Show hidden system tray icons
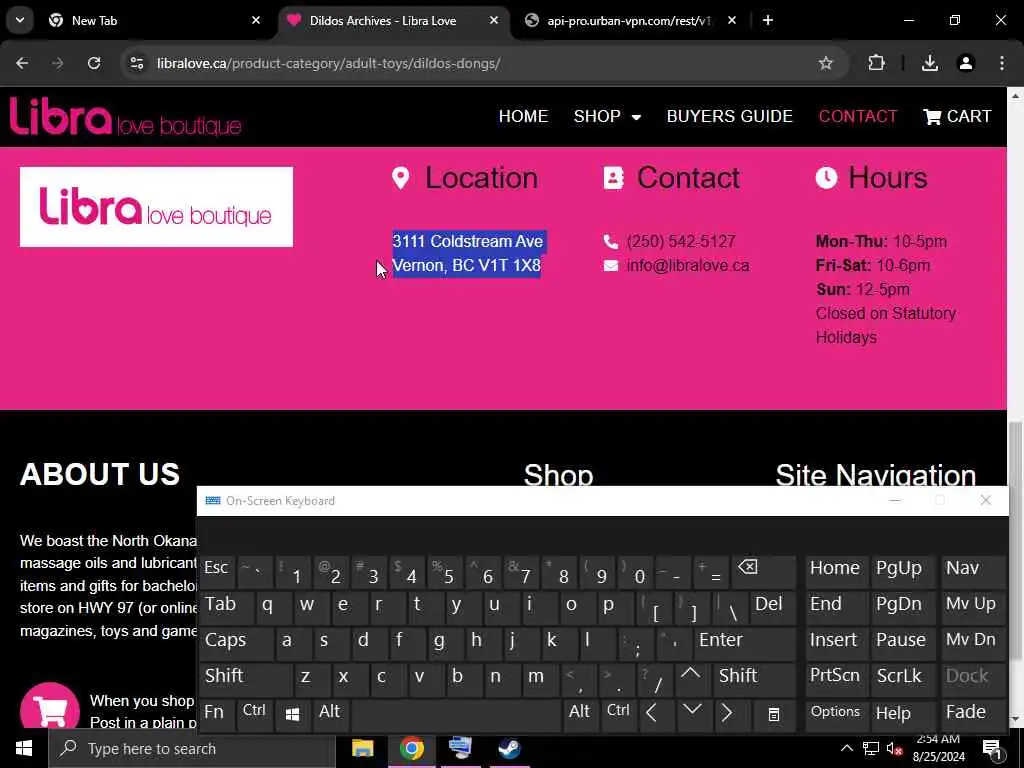This screenshot has height=768, width=1024. tap(846, 748)
